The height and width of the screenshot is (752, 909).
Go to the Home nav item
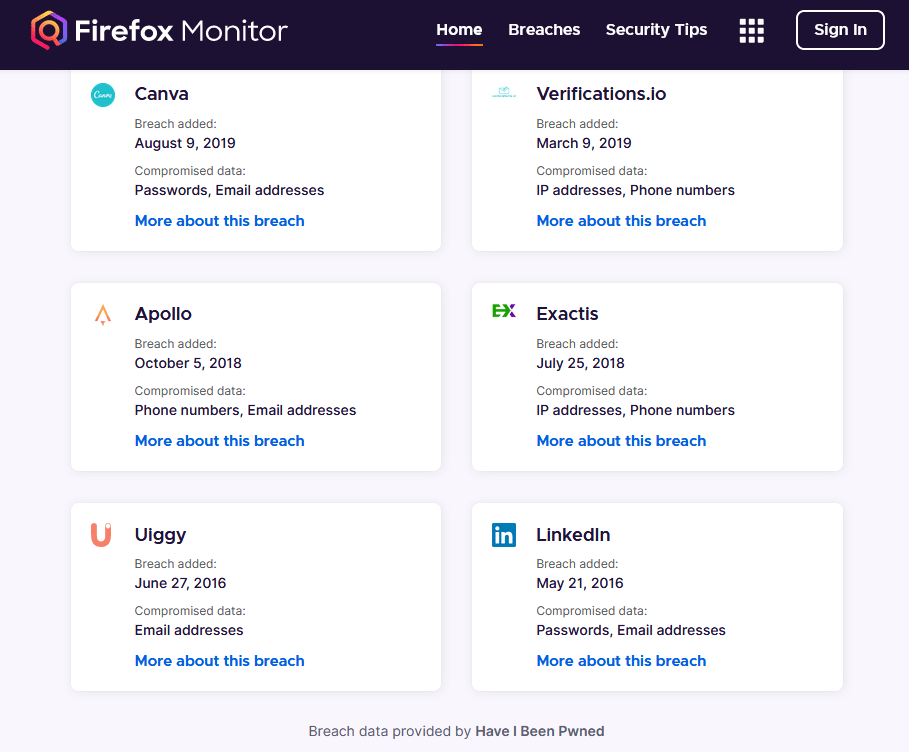[459, 30]
